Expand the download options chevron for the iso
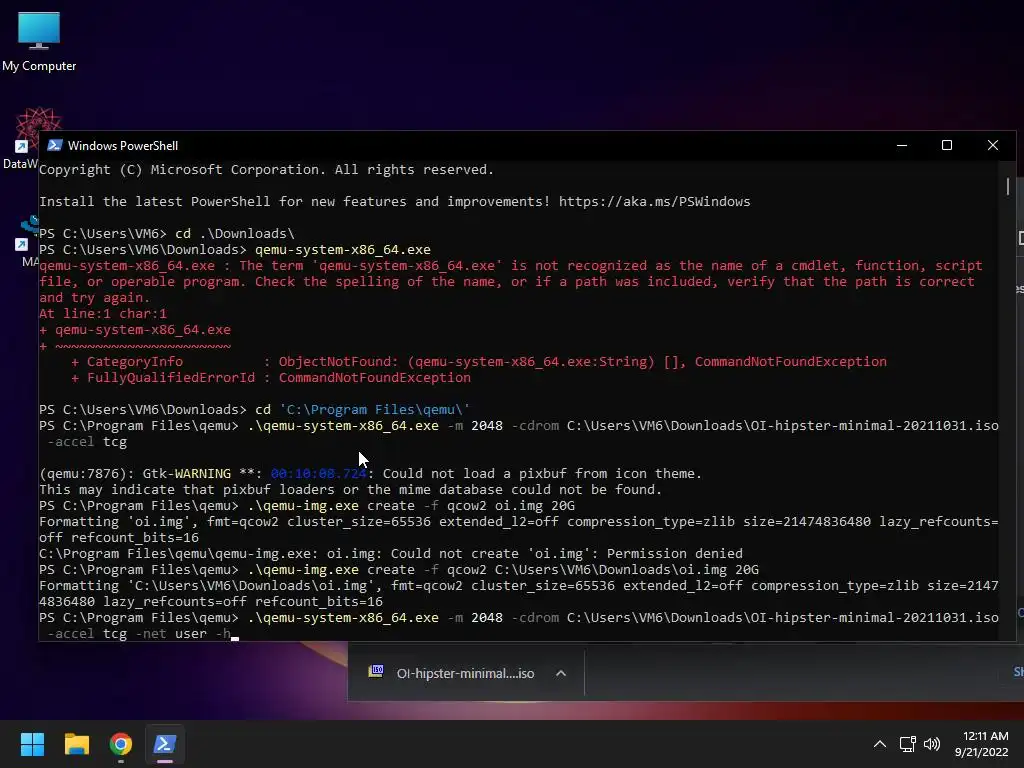 coord(561,673)
